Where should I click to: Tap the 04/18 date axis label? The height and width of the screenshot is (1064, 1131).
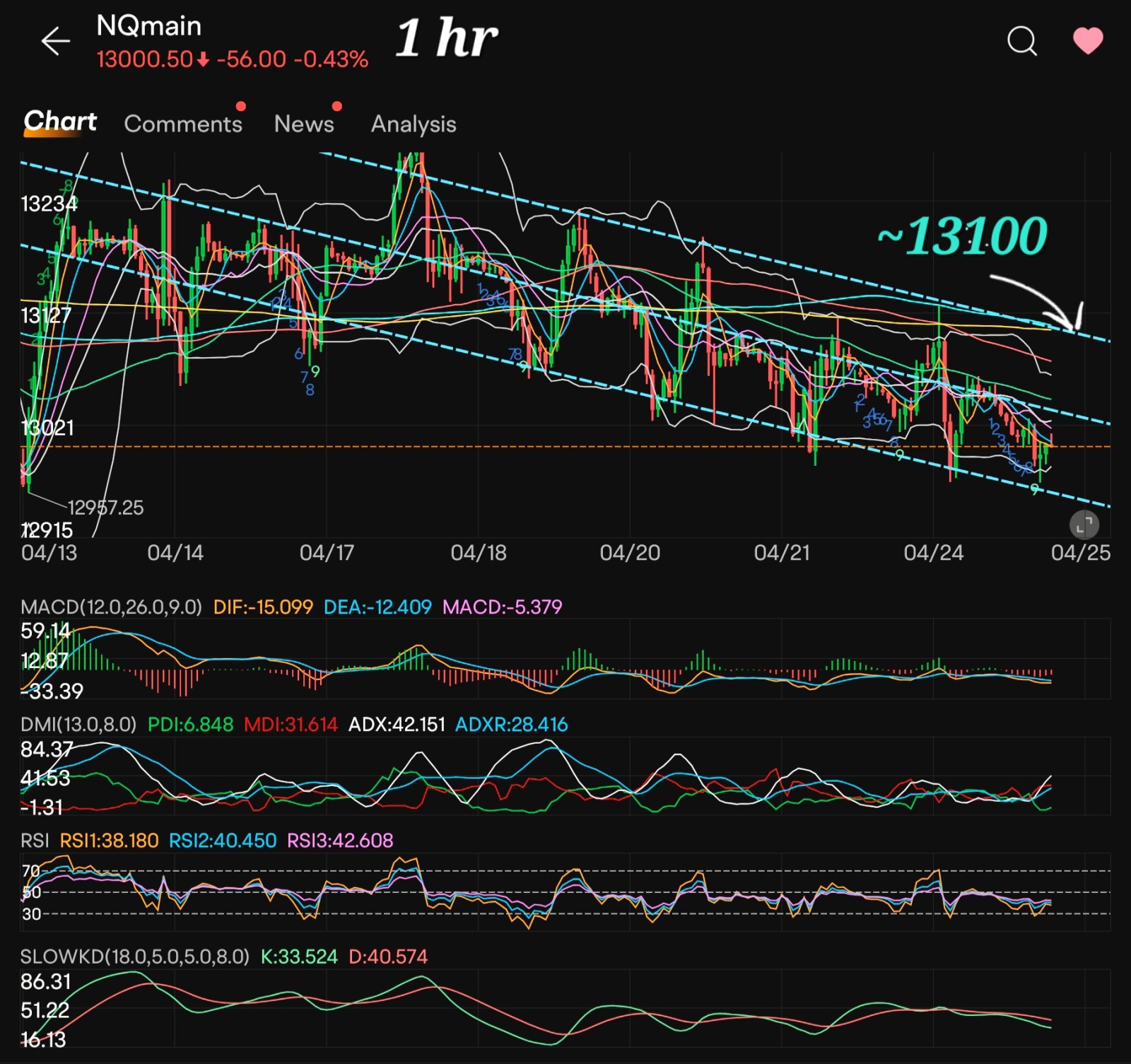pos(479,553)
